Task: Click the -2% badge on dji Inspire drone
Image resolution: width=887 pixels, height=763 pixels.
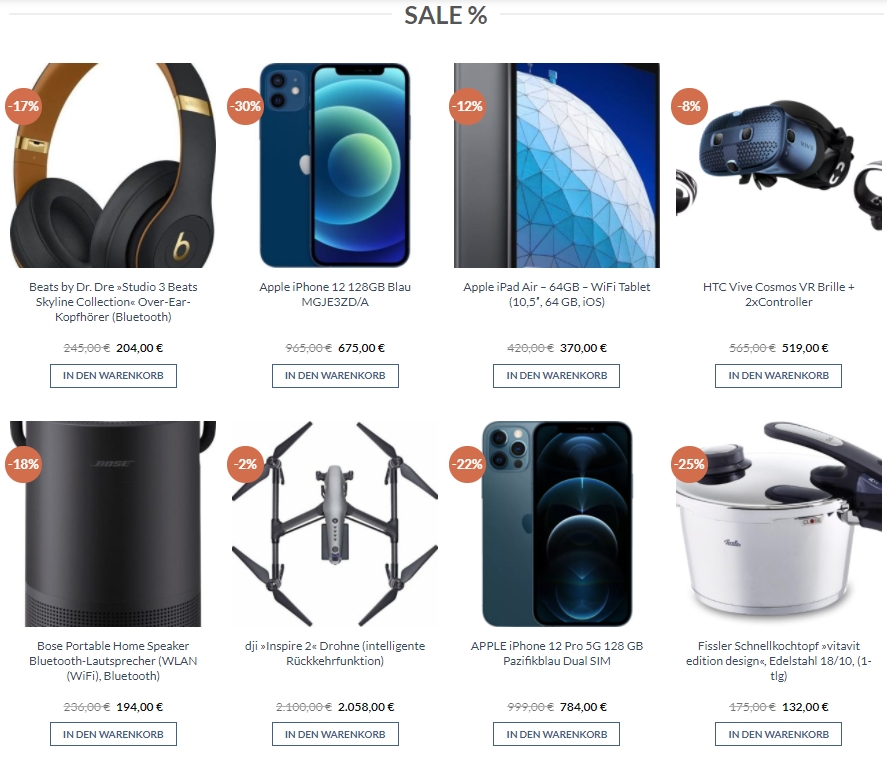Action: [246, 464]
